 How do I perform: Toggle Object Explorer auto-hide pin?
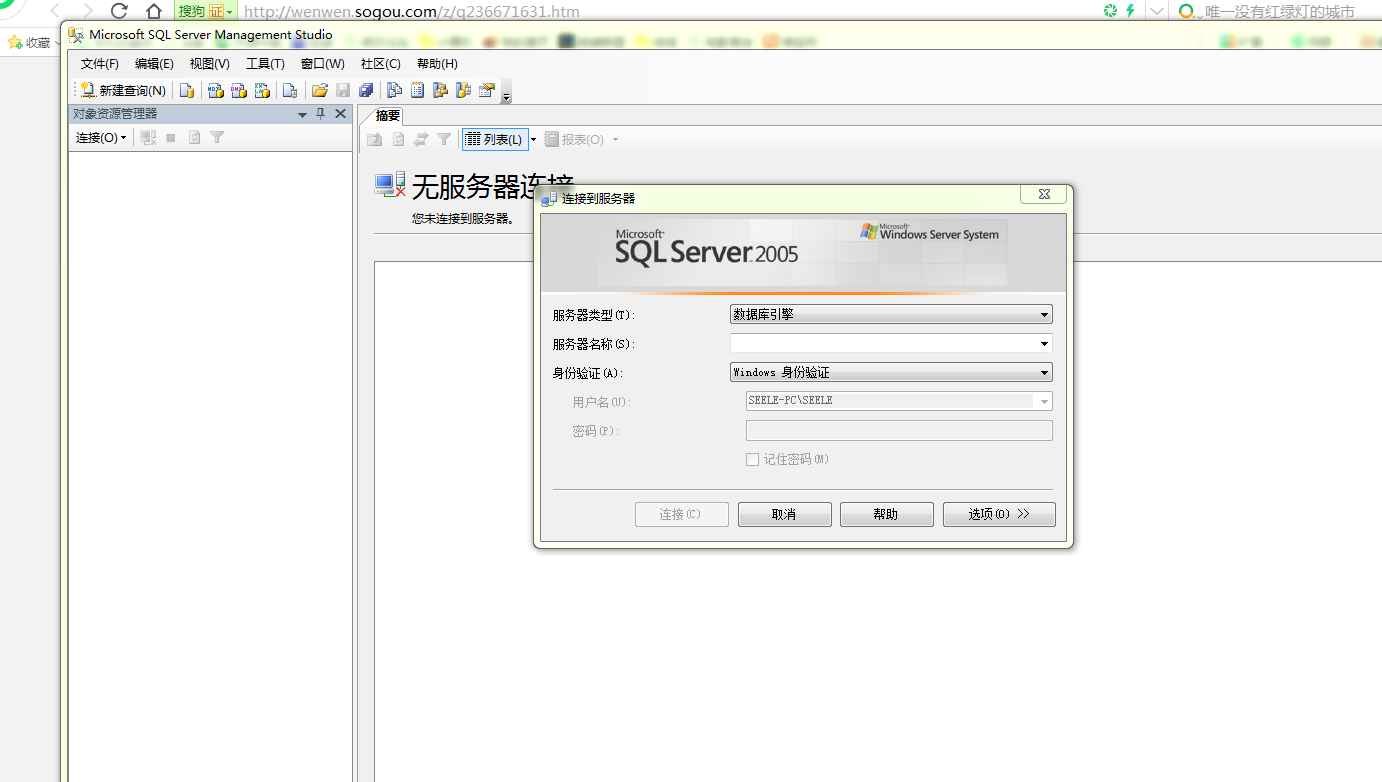pos(321,114)
